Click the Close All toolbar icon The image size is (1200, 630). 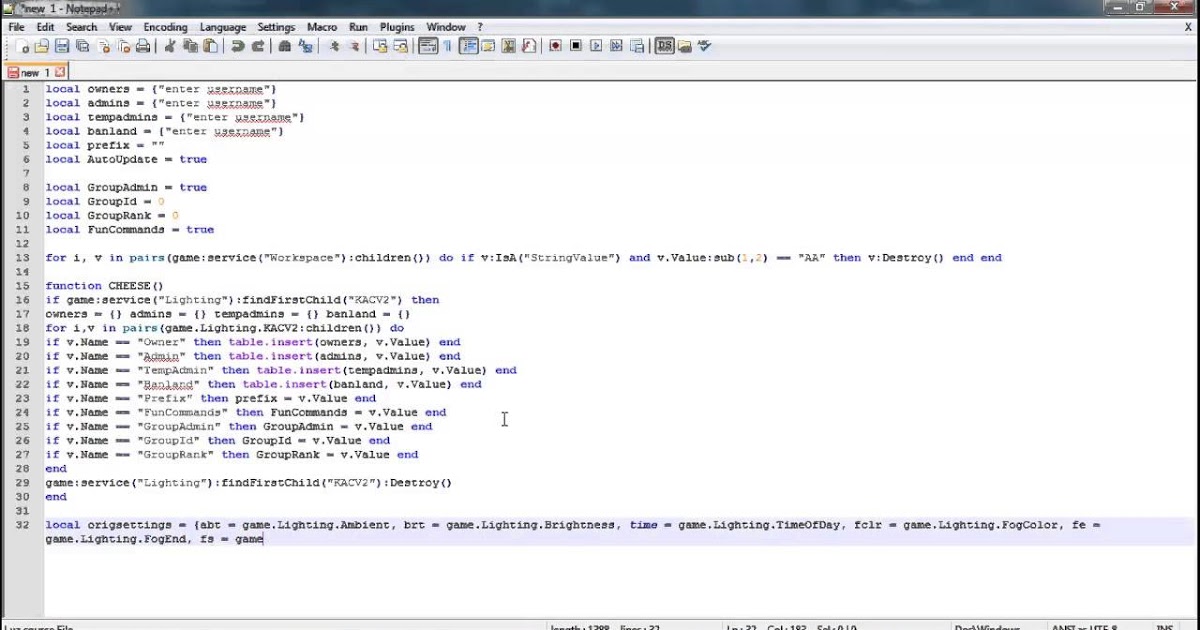[x=124, y=45]
